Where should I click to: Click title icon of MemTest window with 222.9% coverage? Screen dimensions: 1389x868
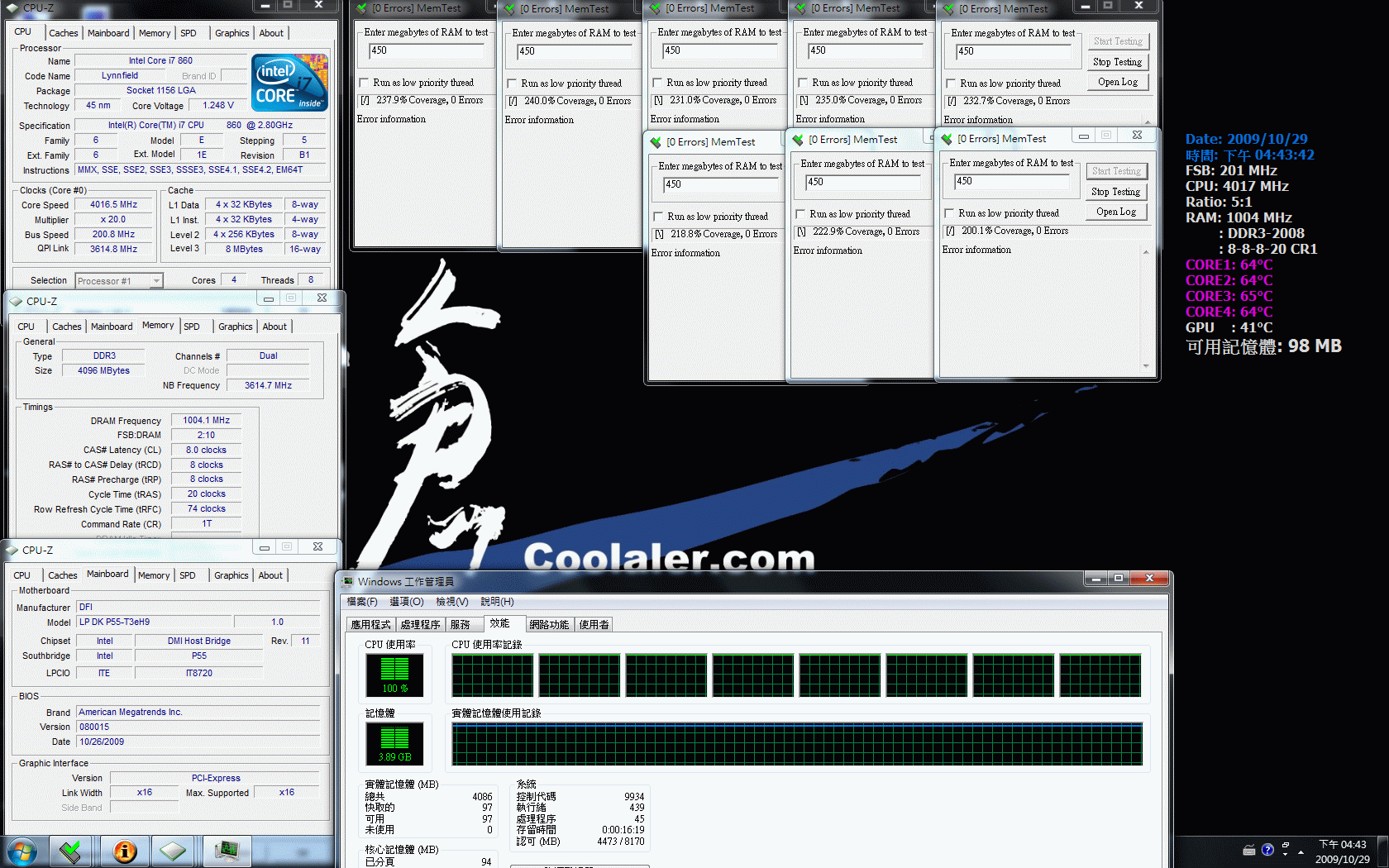[x=799, y=140]
